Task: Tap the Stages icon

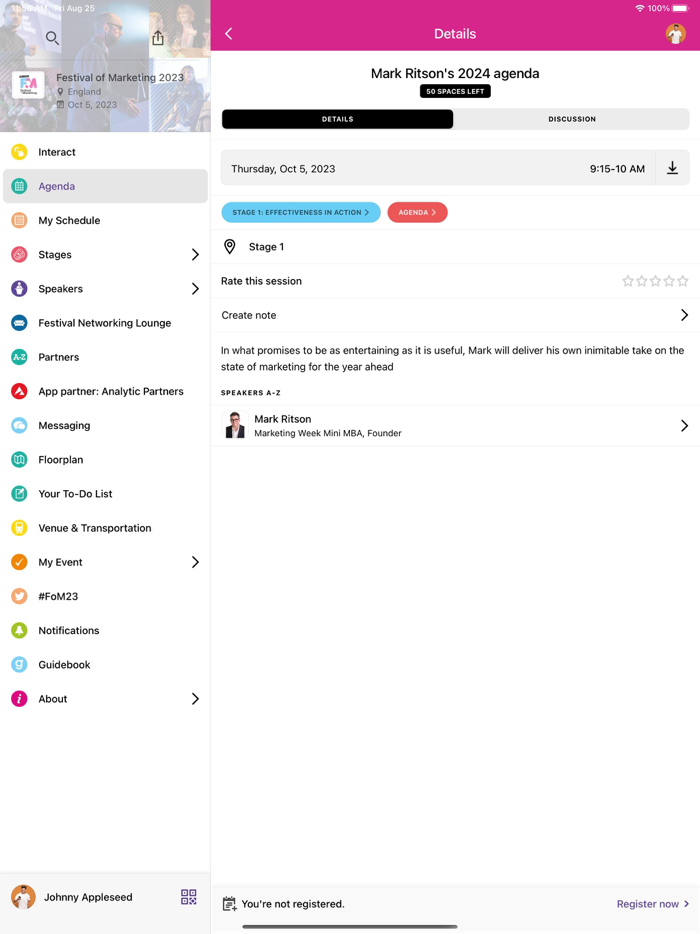Action: pos(19,254)
